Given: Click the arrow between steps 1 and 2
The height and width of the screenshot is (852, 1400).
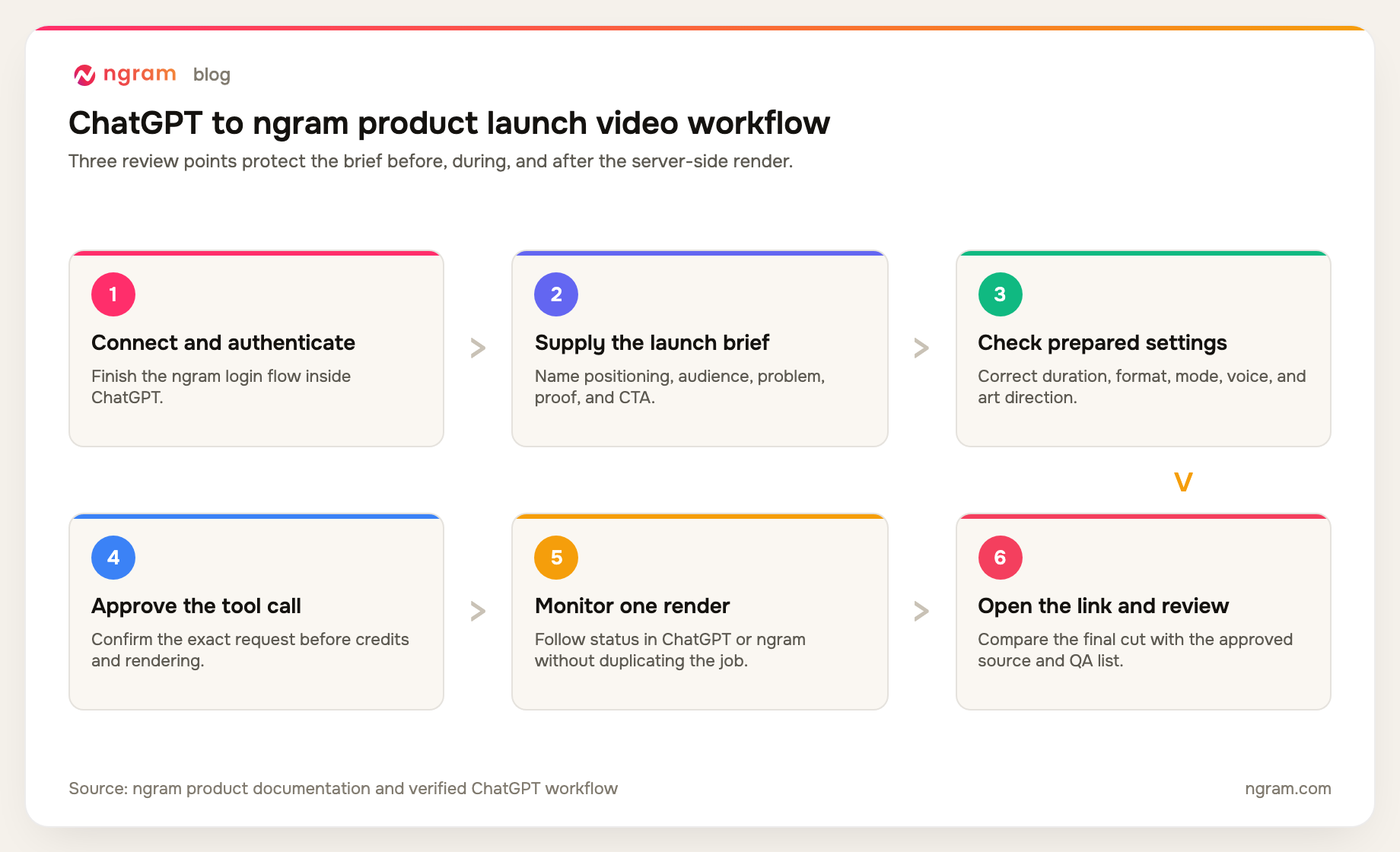Looking at the screenshot, I should 478,348.
